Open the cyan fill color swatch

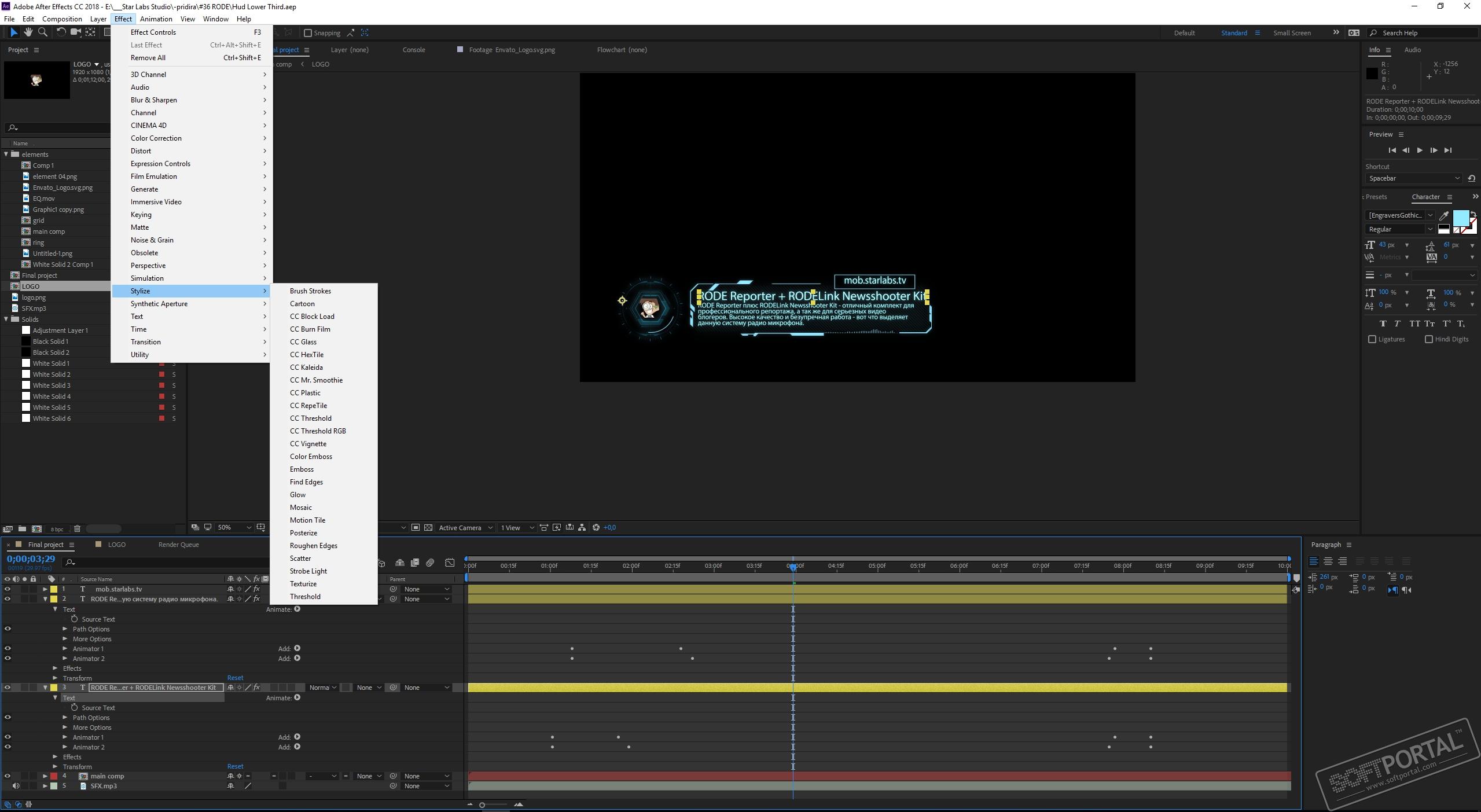[x=1461, y=219]
